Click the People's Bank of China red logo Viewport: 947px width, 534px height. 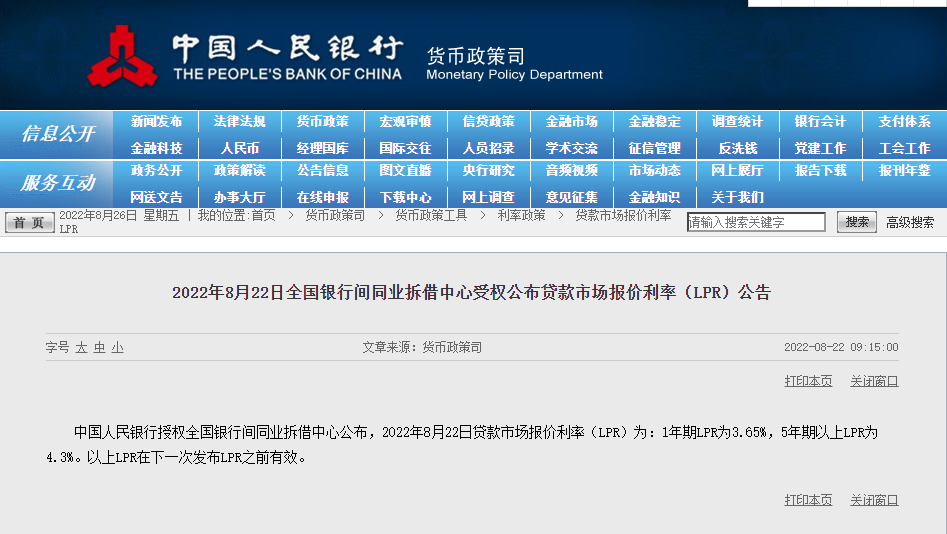click(123, 56)
